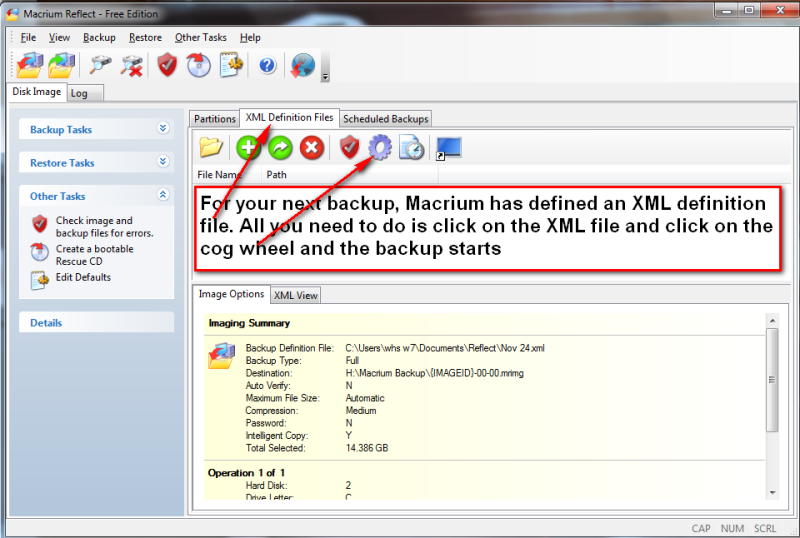Click the File Name column header
800x538 pixels.
(x=227, y=175)
